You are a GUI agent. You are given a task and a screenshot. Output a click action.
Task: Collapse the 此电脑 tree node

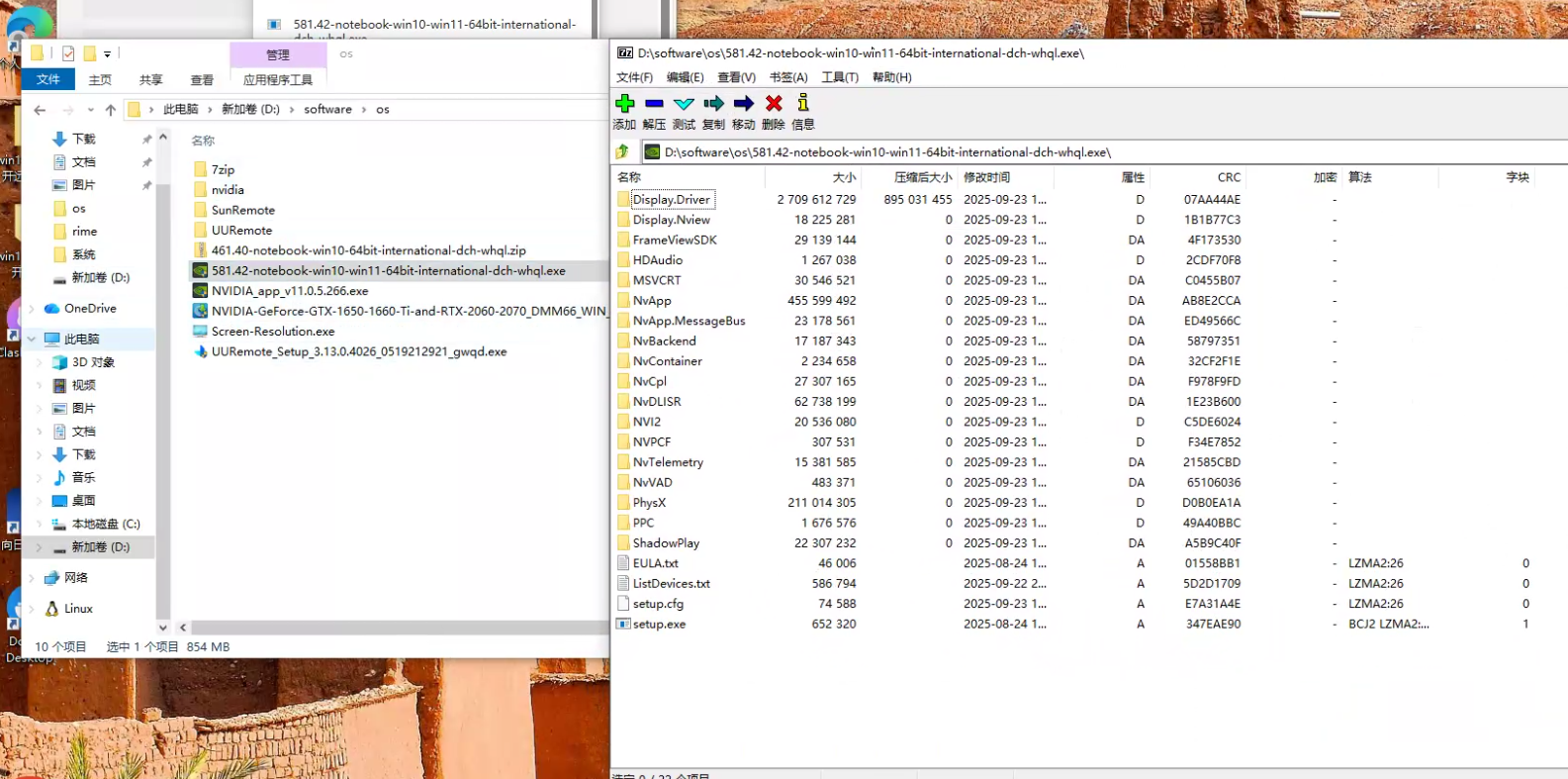pyautogui.click(x=33, y=340)
